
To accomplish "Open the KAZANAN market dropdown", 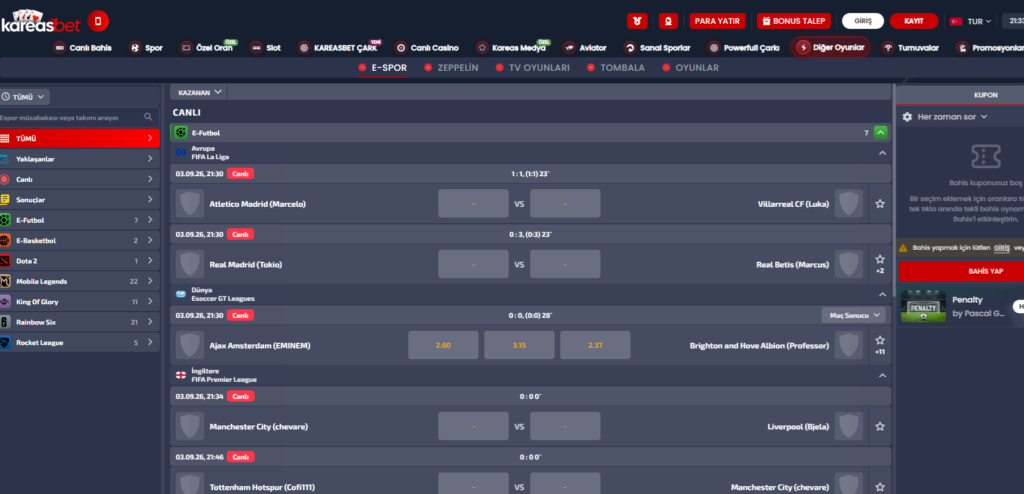I will pyautogui.click(x=199, y=92).
